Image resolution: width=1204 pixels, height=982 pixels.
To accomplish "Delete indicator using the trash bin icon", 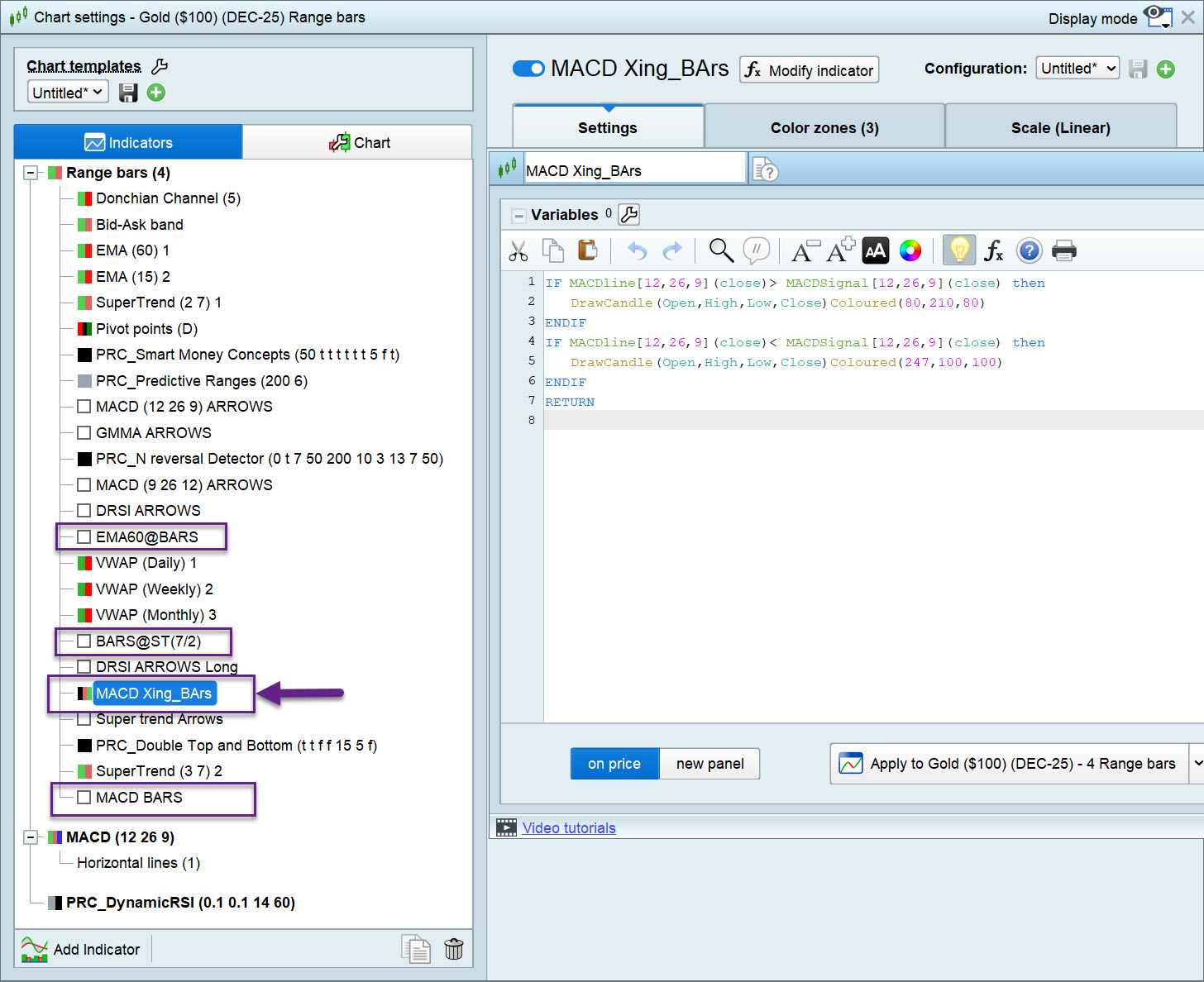I will (x=453, y=949).
